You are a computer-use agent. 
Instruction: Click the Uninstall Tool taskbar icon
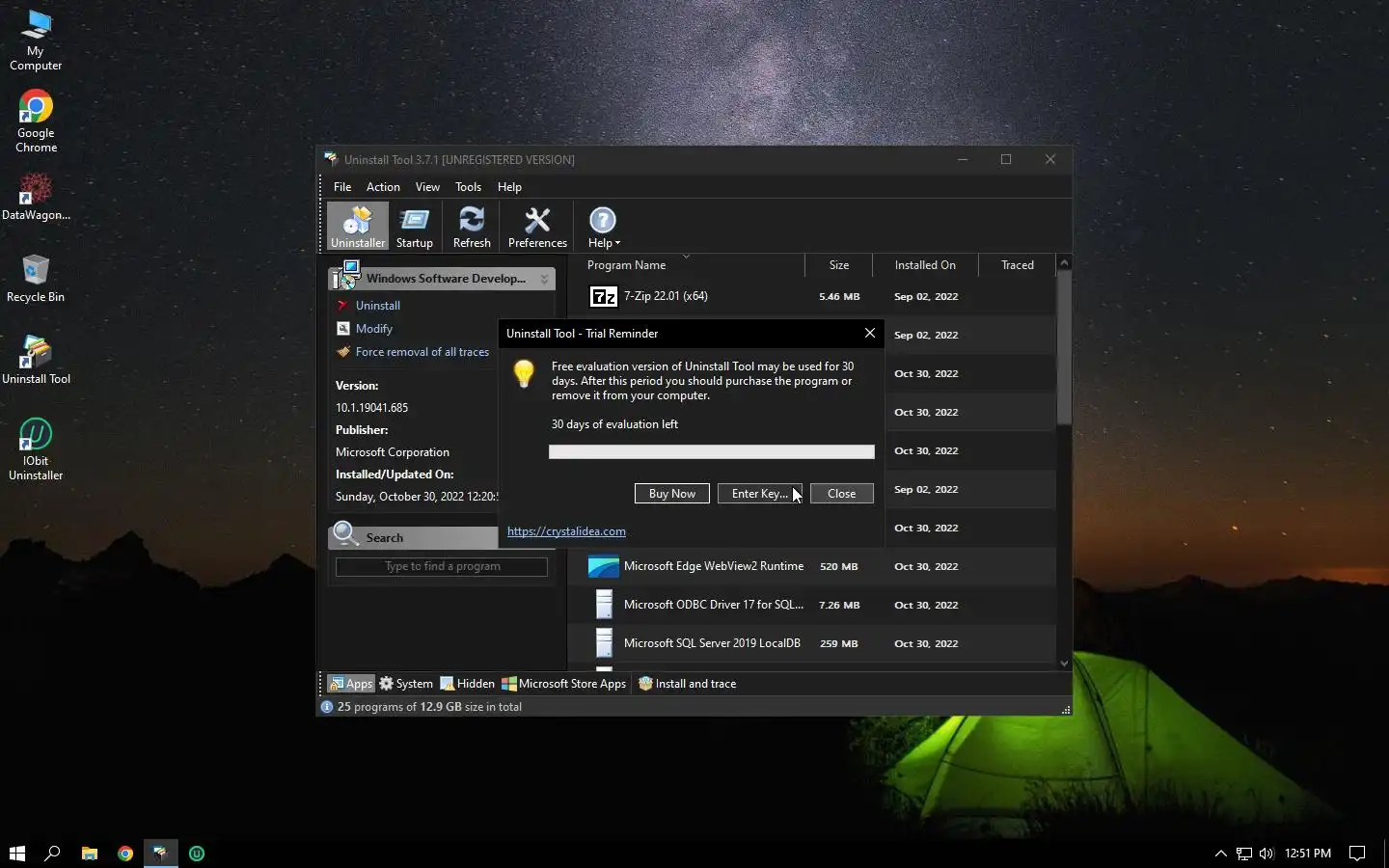point(161,854)
